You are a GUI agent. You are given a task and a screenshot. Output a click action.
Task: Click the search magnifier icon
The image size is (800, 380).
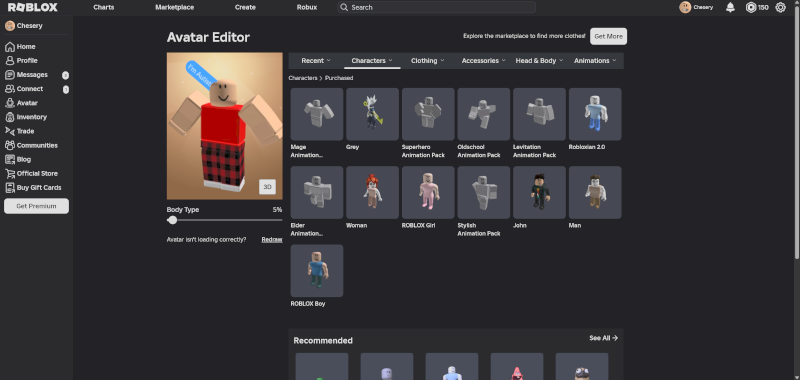point(344,7)
